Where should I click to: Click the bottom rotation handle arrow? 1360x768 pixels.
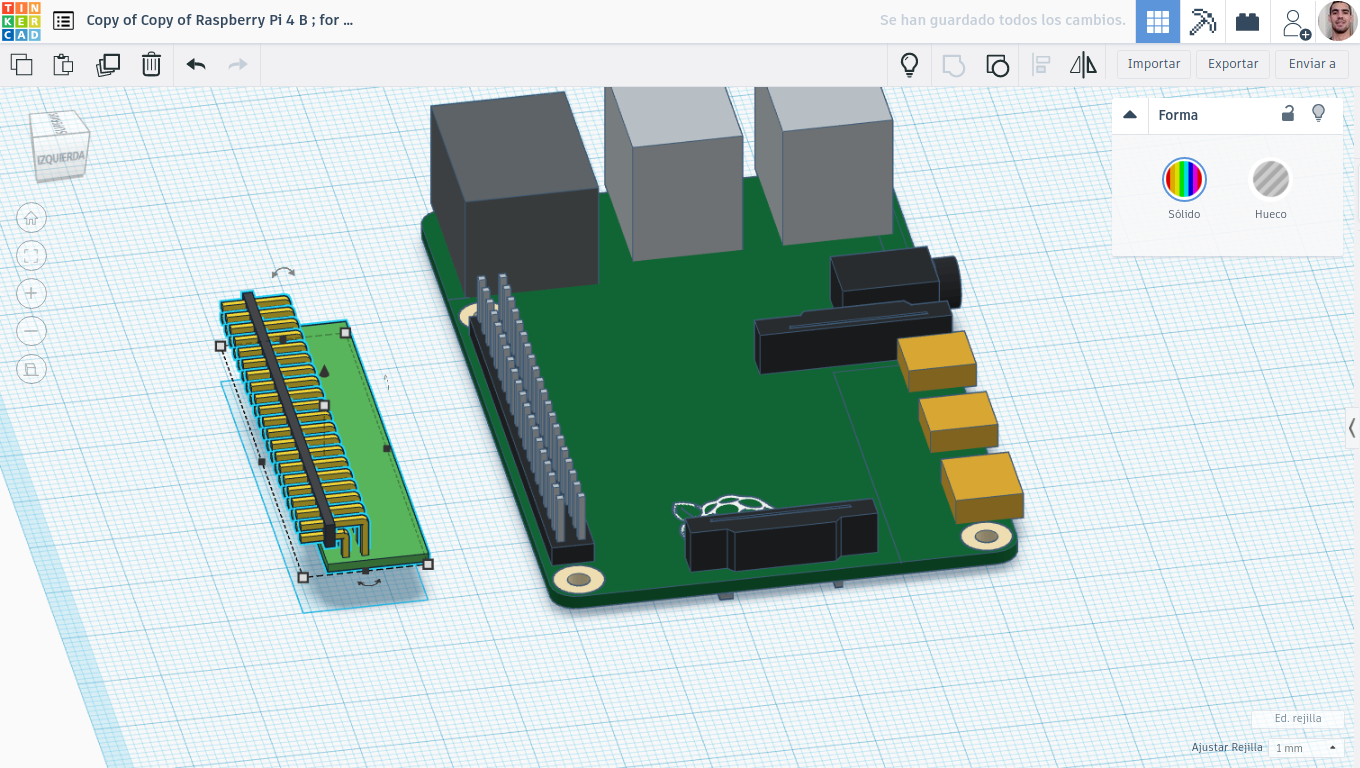coord(368,581)
